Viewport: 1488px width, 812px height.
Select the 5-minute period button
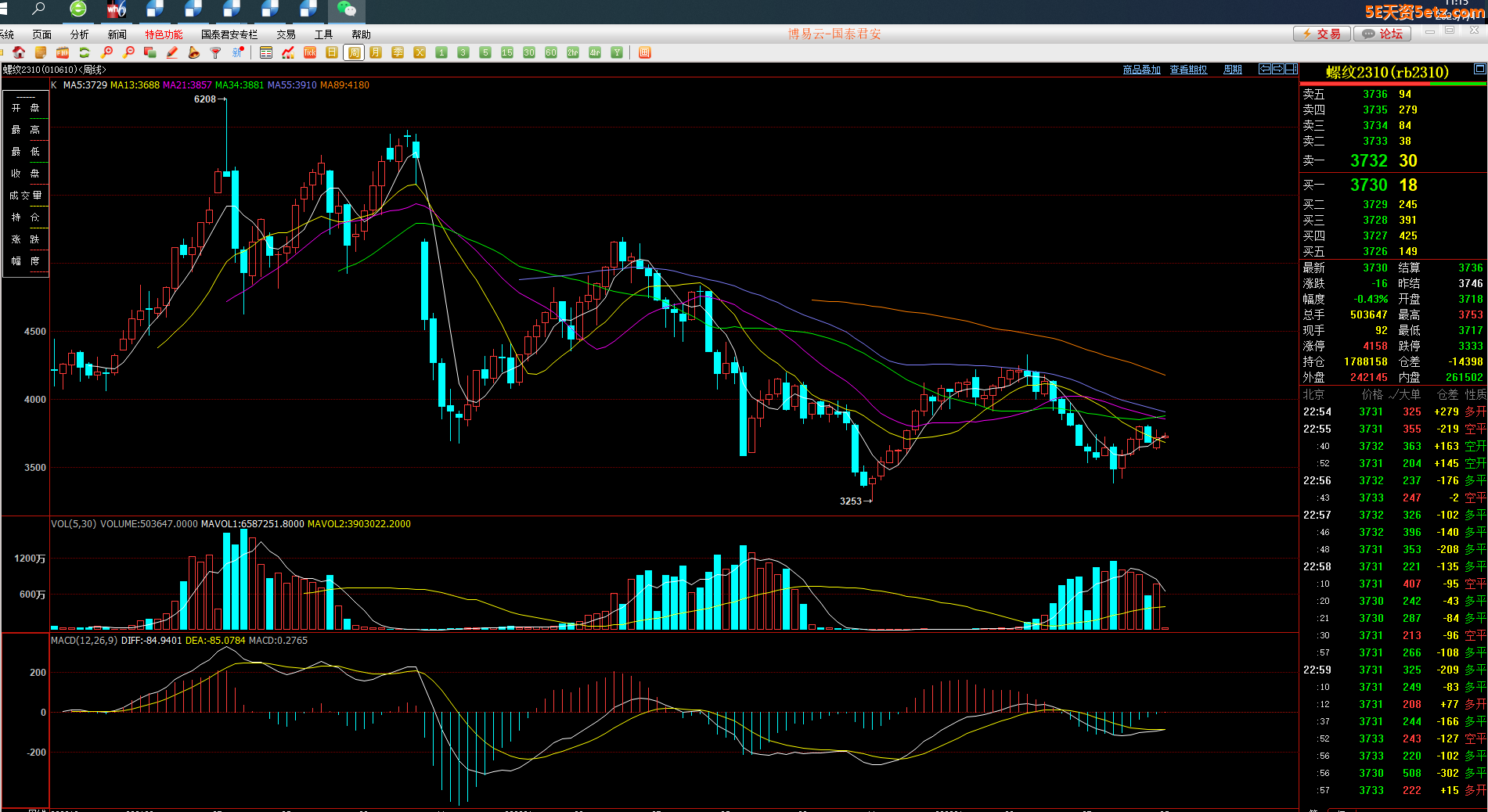click(x=485, y=52)
